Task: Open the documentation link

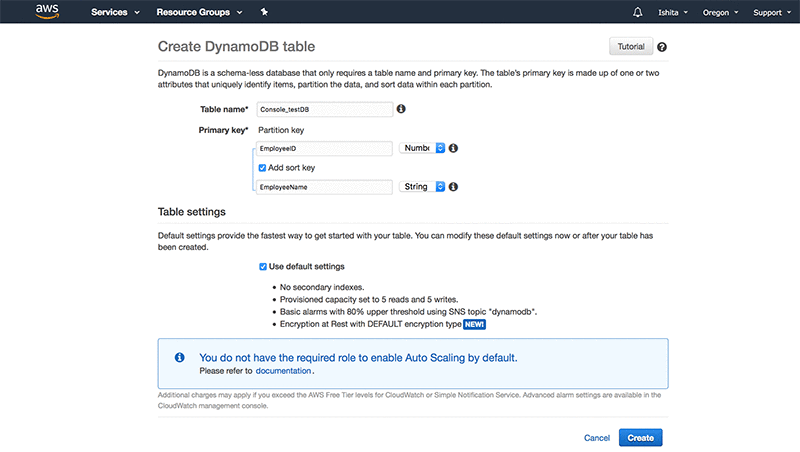Action: coord(283,371)
